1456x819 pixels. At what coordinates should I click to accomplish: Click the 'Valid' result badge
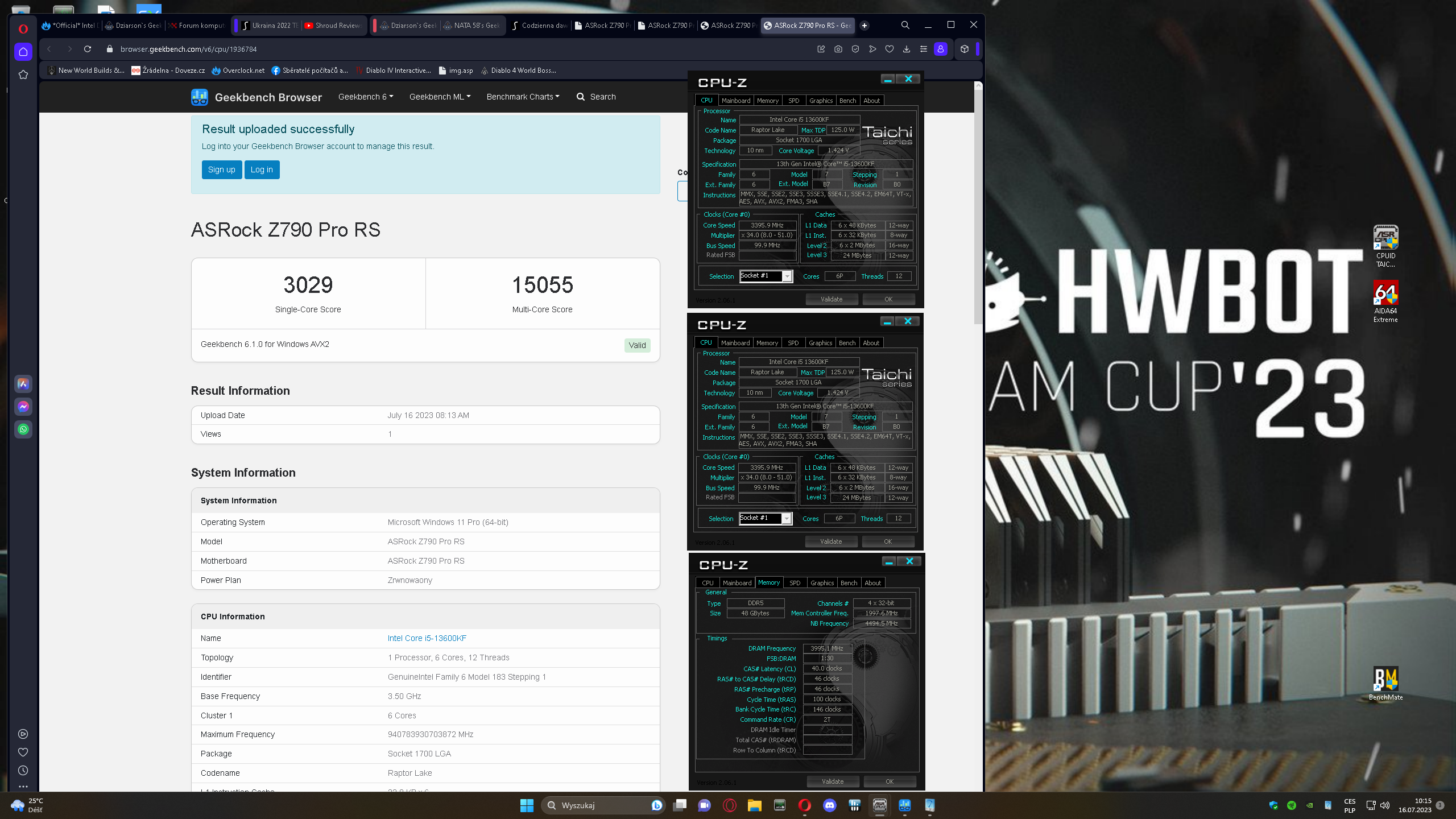click(x=637, y=345)
